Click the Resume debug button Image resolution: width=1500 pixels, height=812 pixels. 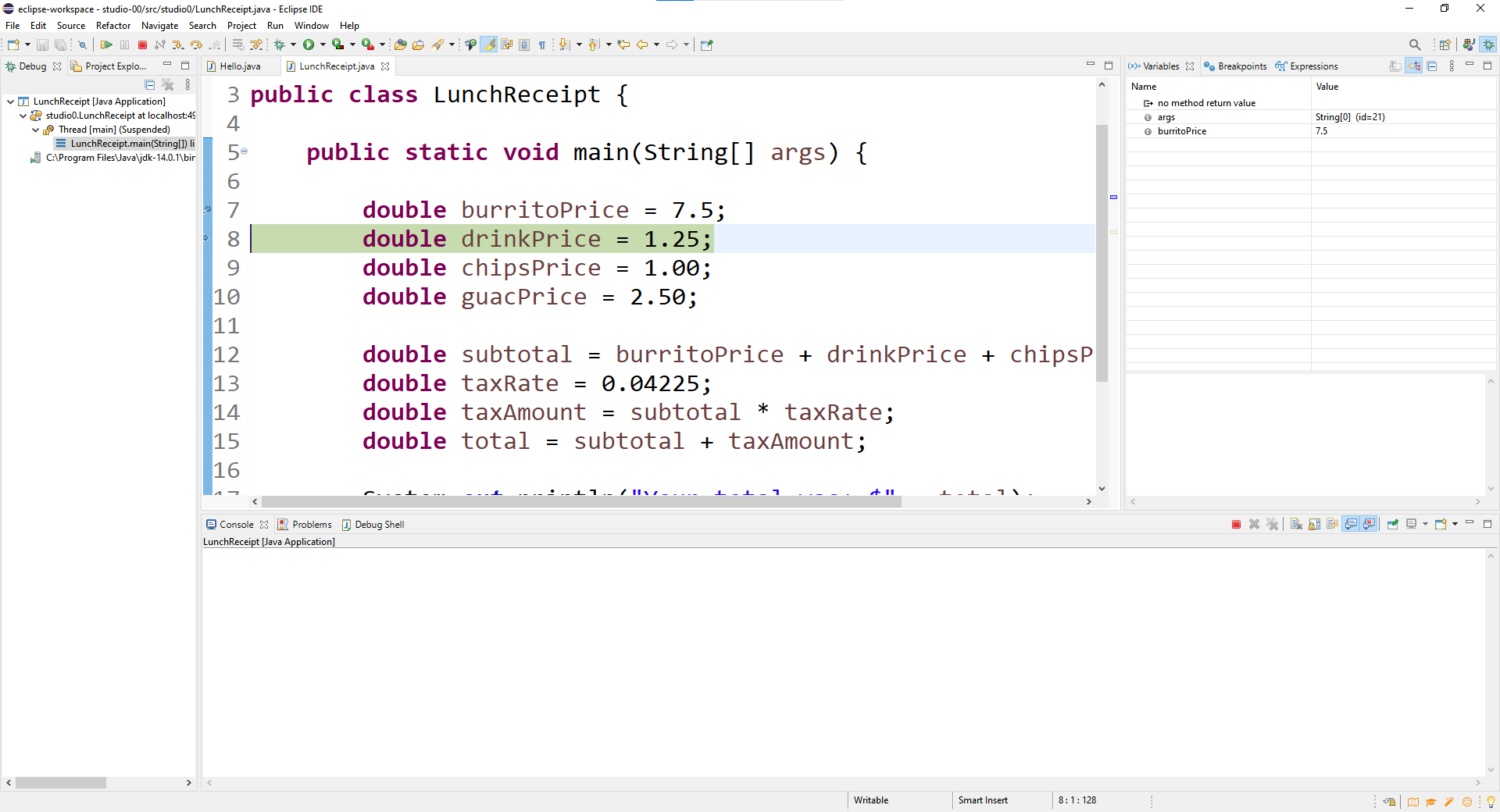[106, 45]
